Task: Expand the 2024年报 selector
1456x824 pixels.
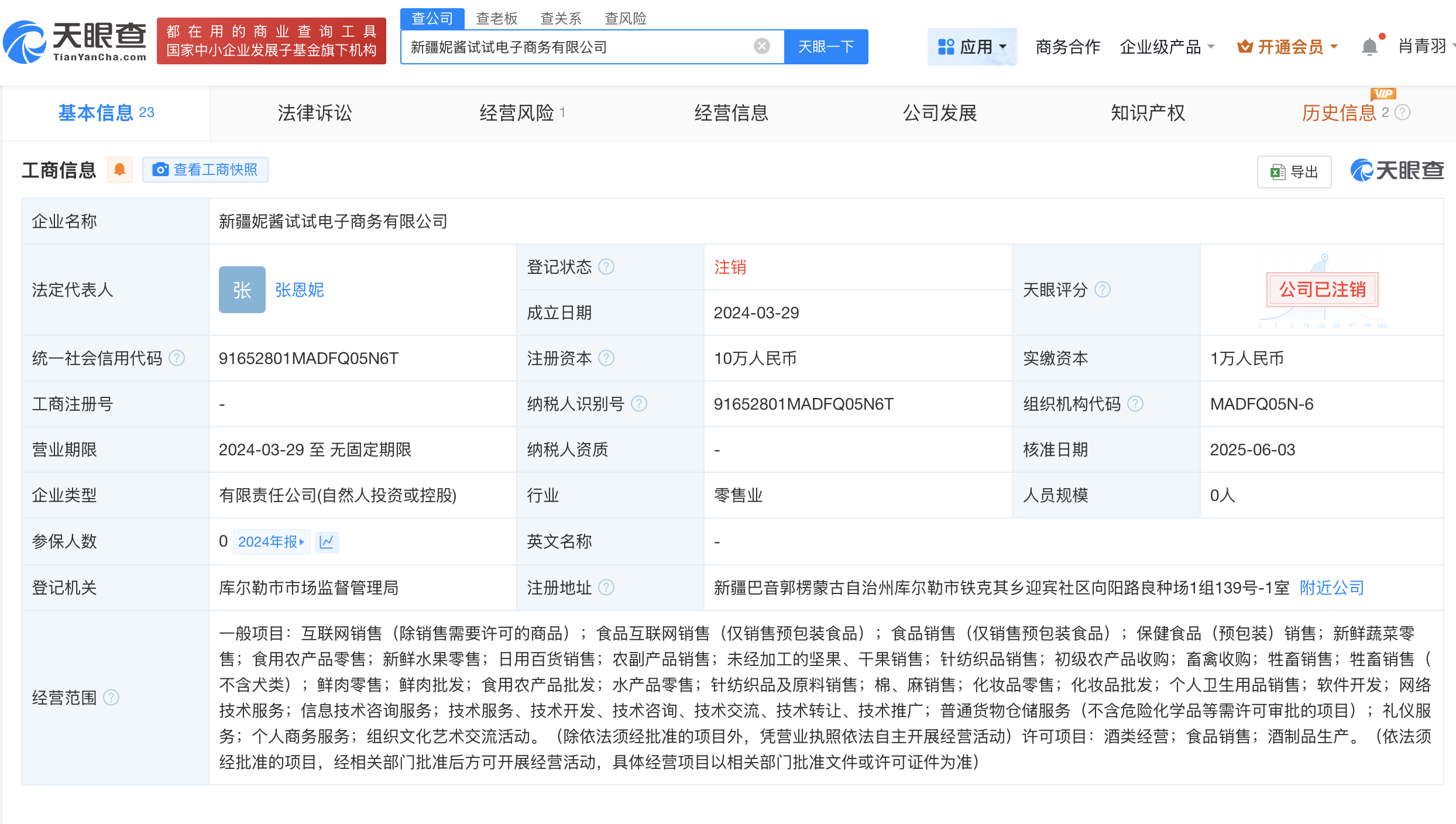Action: [x=272, y=542]
